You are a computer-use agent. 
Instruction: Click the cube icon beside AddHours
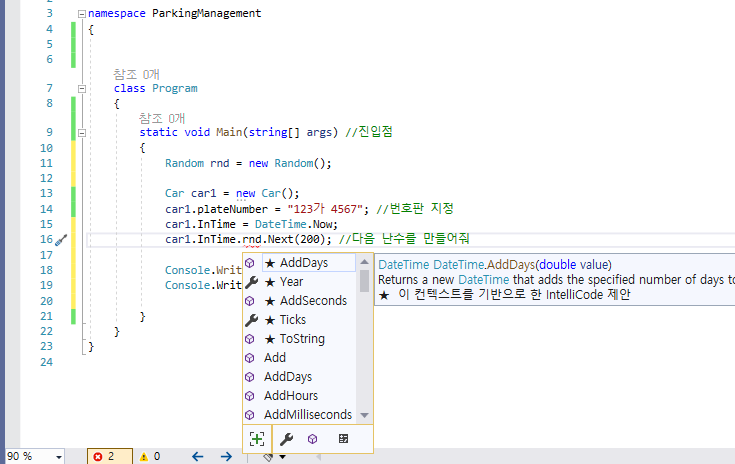(250, 396)
